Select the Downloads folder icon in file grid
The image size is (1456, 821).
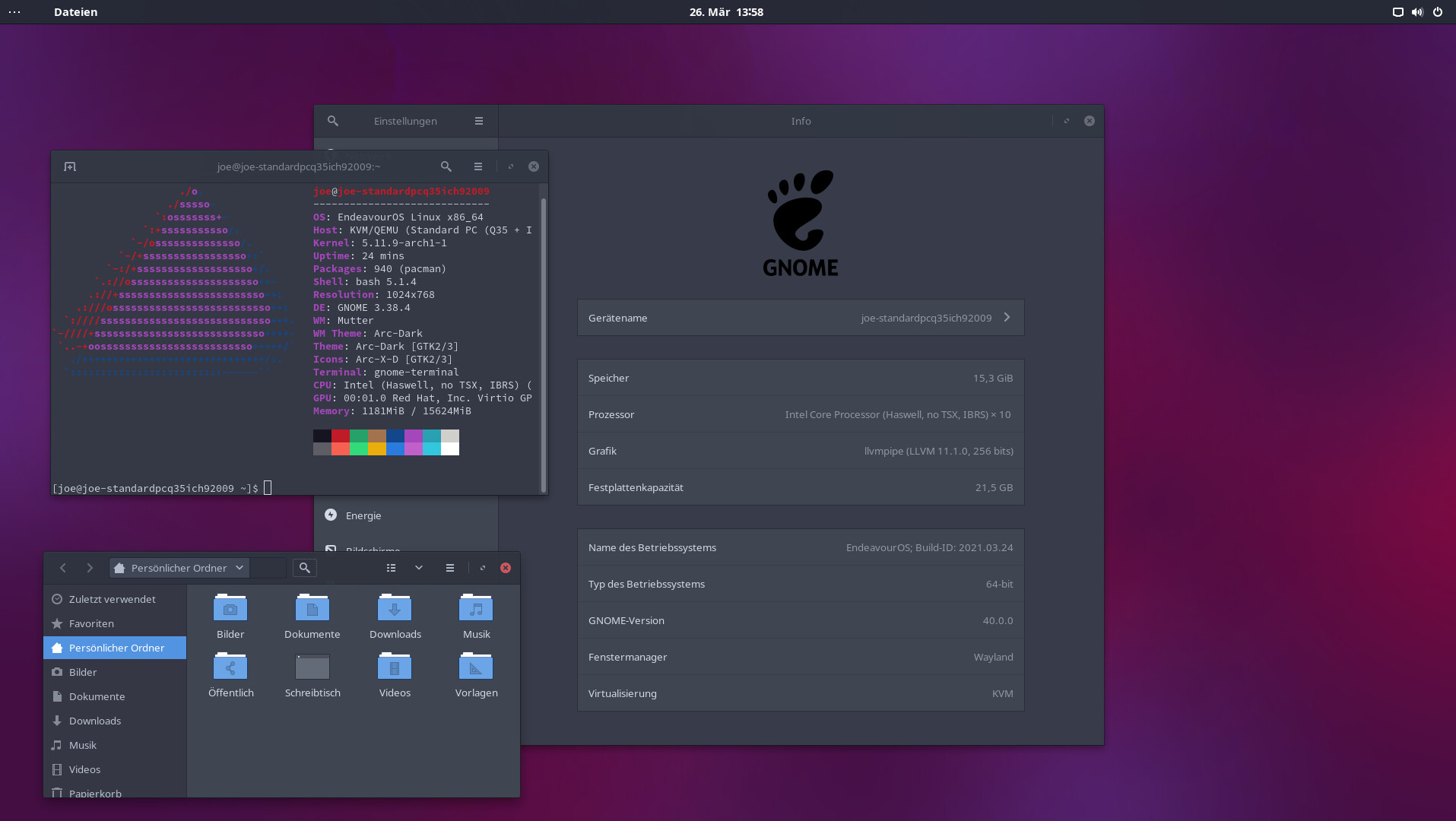point(395,607)
